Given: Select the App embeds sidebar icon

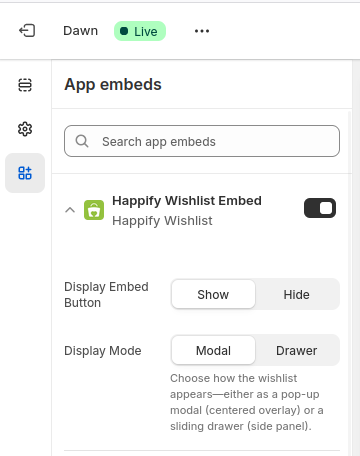Looking at the screenshot, I should 25,173.
